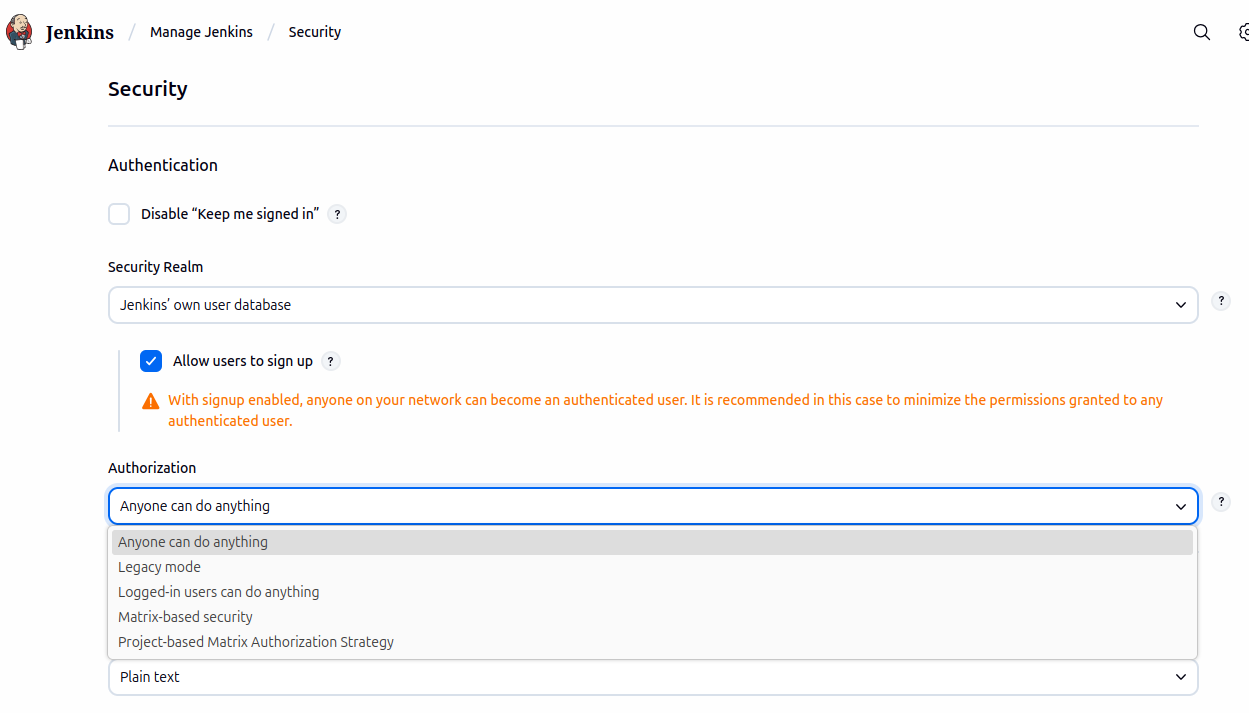Enable Disable "Keep me signed in"
1249x713 pixels.
point(118,213)
